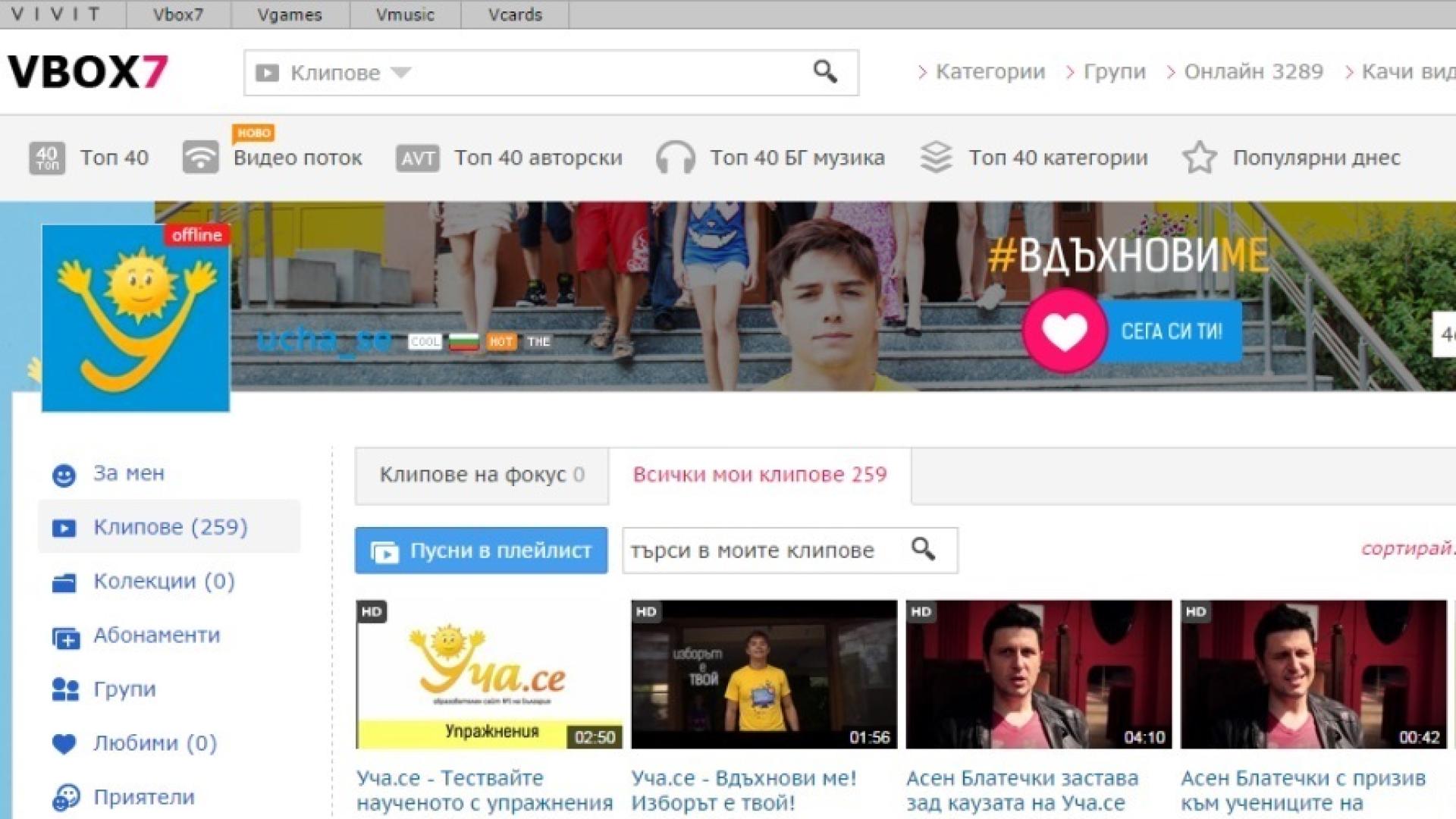Open the Уча.се Упражнения video thumbnail
Screen dimensions: 1456x819
pos(485,675)
